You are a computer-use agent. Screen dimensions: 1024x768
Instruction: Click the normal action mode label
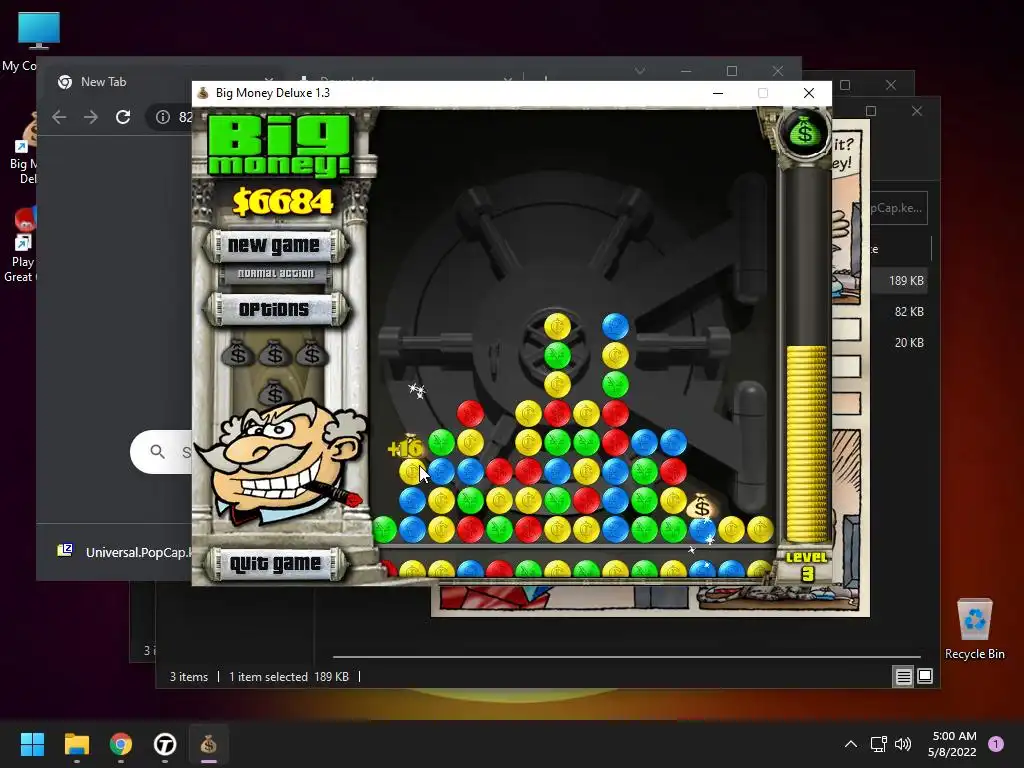click(276, 274)
